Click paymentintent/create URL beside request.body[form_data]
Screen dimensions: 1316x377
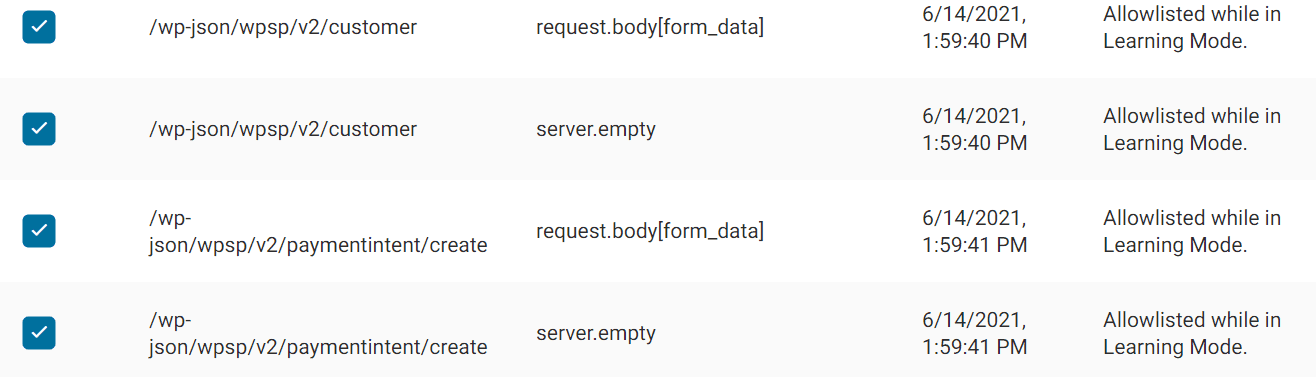pyautogui.click(x=318, y=231)
